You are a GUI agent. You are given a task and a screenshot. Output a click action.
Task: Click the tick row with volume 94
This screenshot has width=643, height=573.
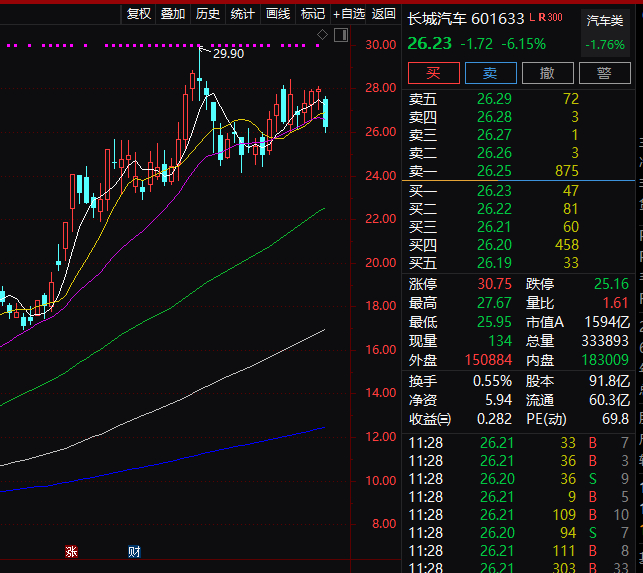tap(519, 533)
